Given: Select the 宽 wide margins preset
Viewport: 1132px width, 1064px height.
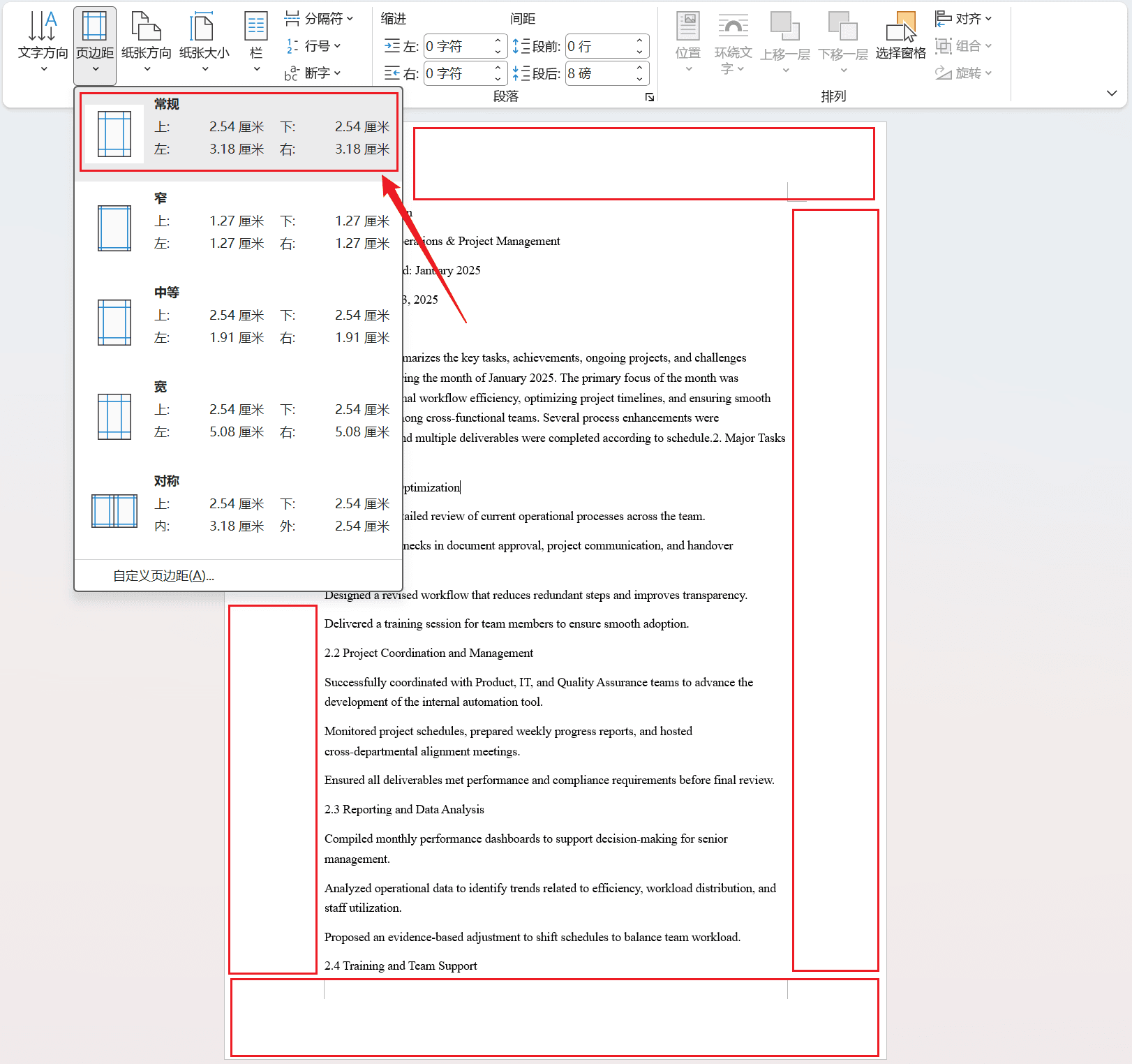Looking at the screenshot, I should click(x=239, y=416).
